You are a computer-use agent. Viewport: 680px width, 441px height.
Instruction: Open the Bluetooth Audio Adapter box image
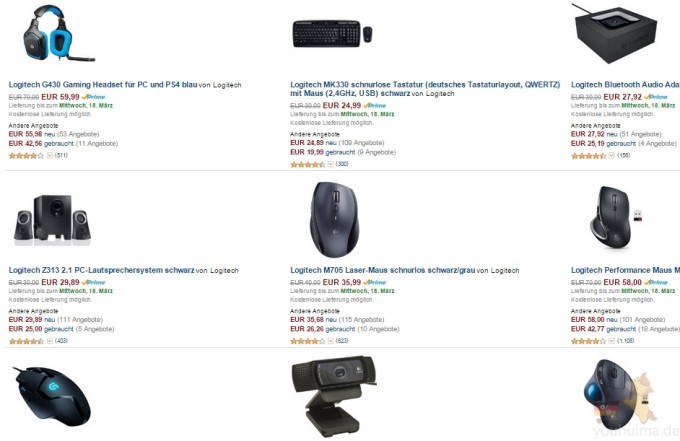click(x=615, y=34)
